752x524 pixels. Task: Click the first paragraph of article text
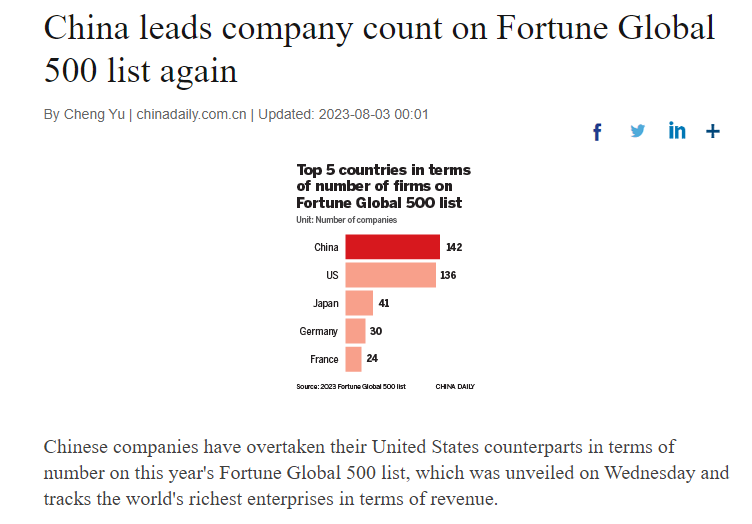coord(386,473)
